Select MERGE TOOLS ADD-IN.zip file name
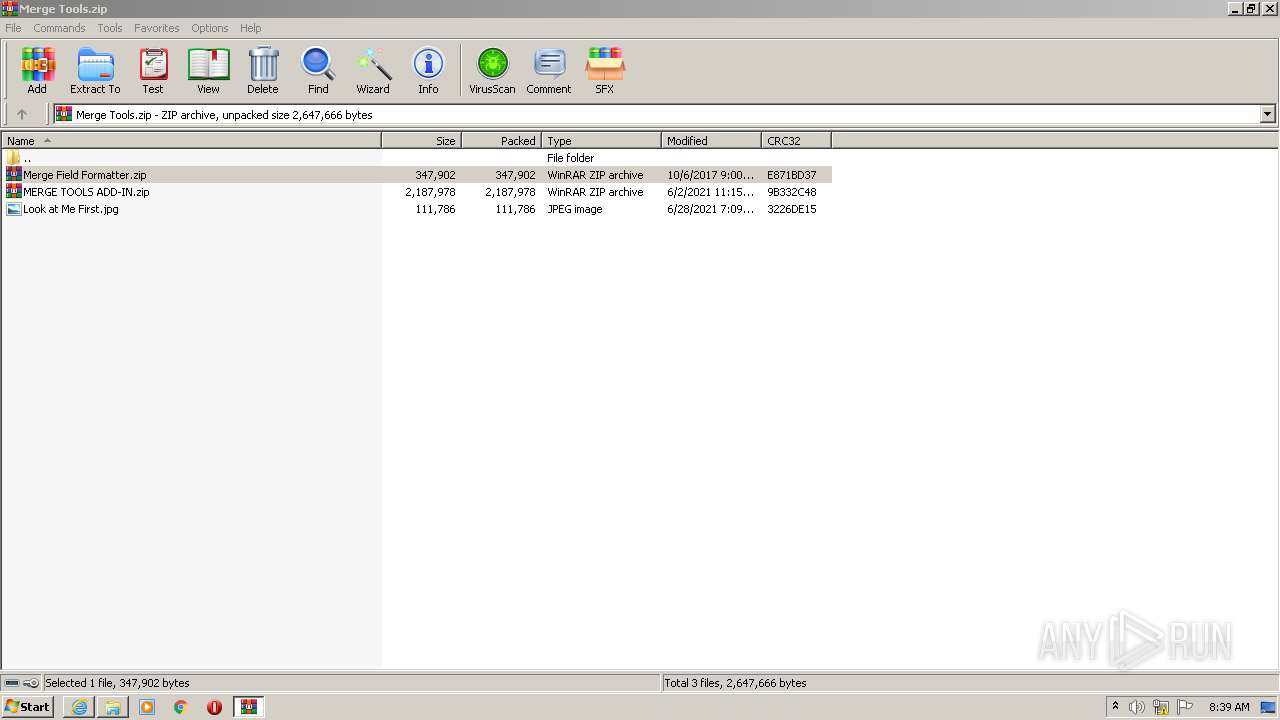 click(87, 192)
